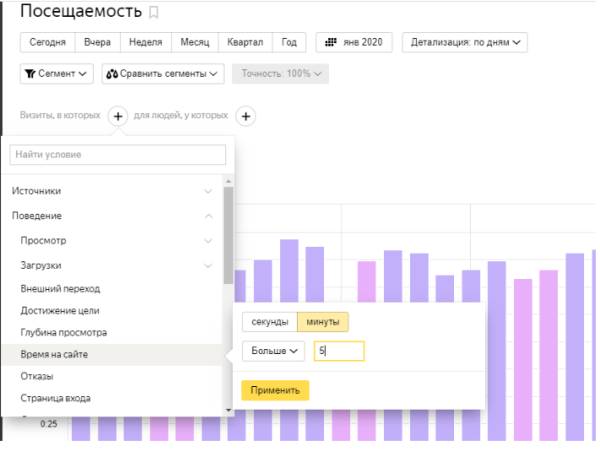
Task: Click the plus icon after для людей, у которых
Action: [246, 116]
